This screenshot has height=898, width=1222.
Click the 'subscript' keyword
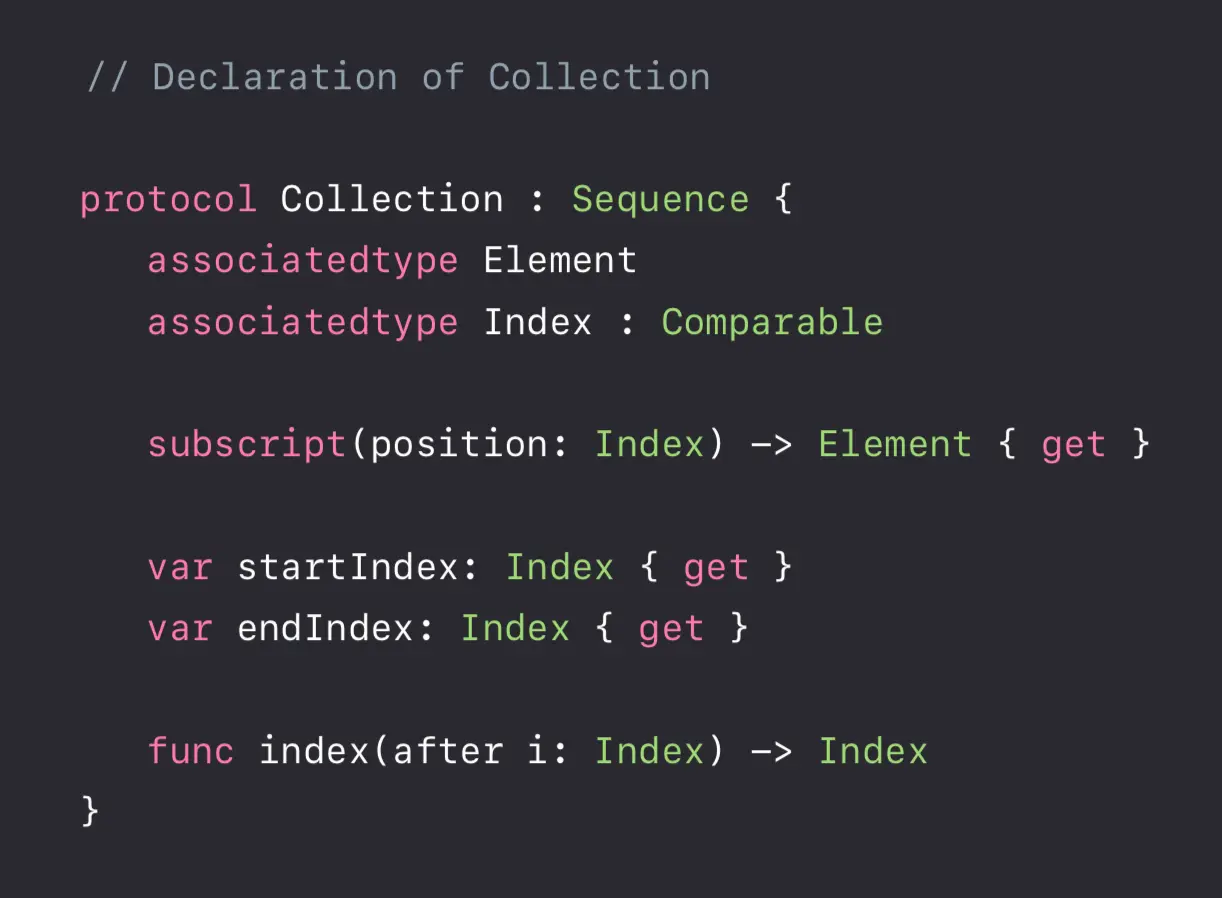click(247, 445)
